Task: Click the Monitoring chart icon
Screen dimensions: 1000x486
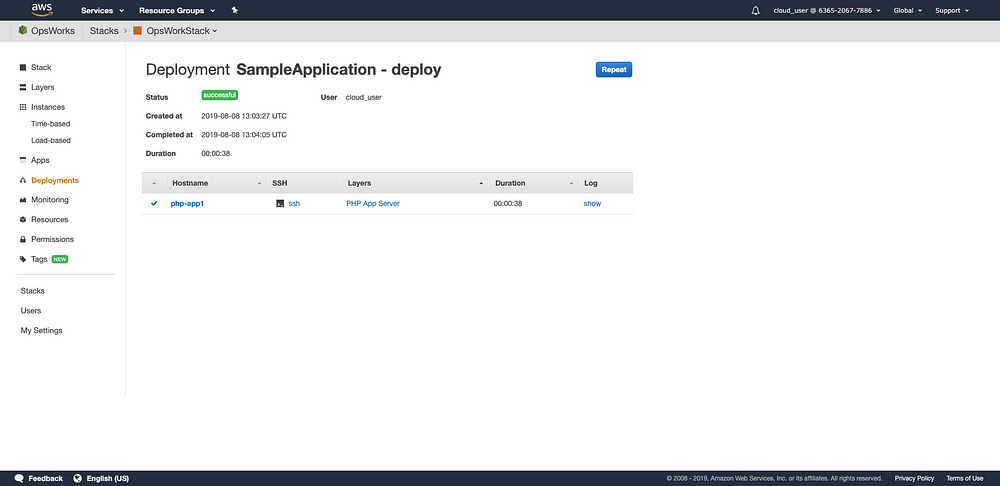Action: 23,200
